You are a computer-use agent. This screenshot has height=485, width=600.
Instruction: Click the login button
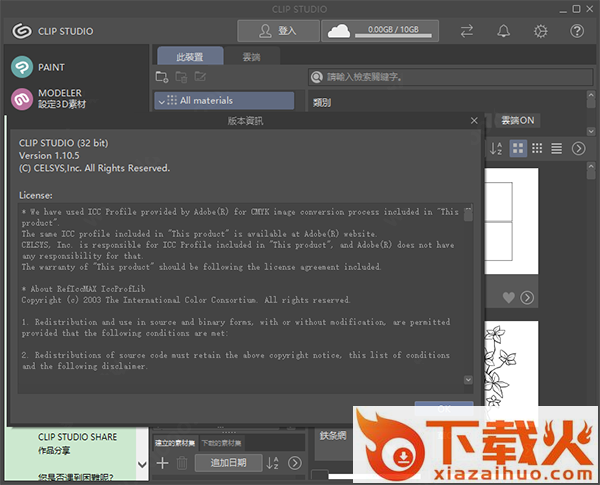278,31
